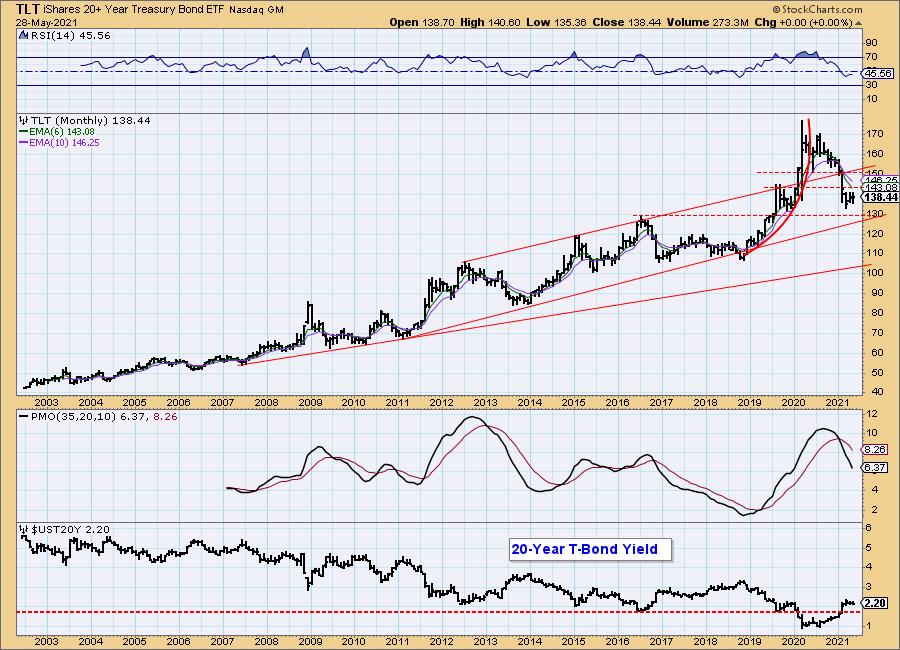Click the RSI(14) 45.56 indicator label
The width and height of the screenshot is (900, 650).
click(69, 35)
